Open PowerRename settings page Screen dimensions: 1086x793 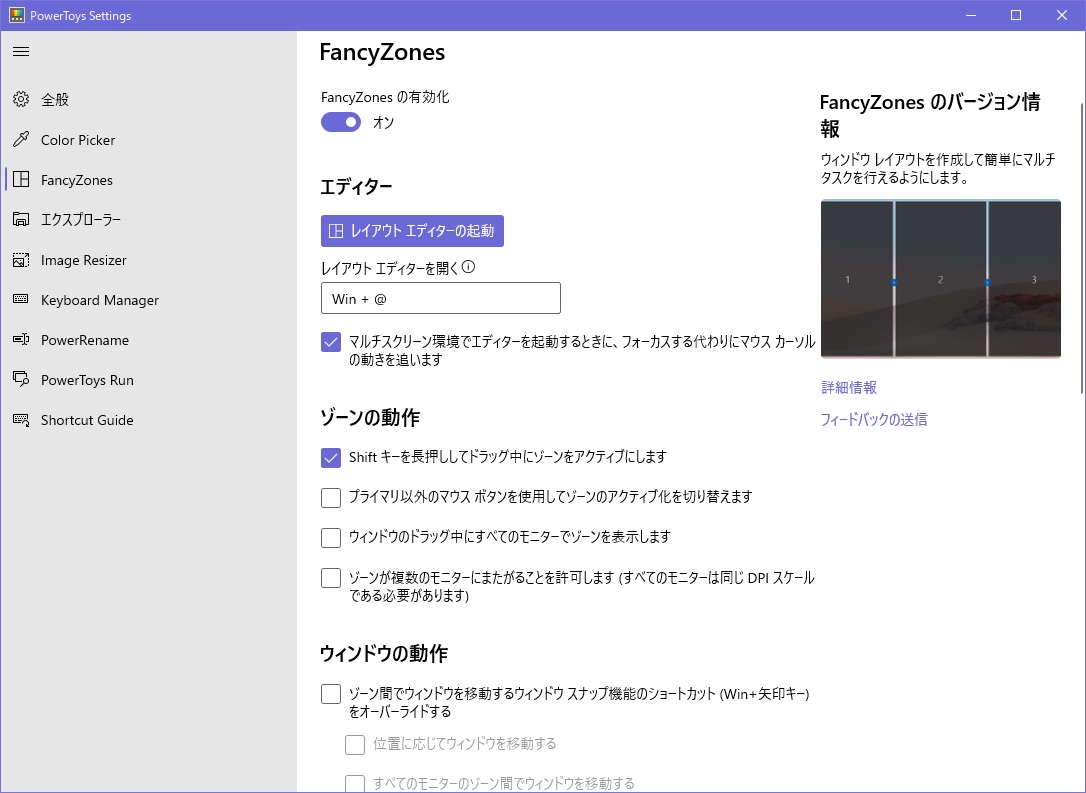(148, 339)
